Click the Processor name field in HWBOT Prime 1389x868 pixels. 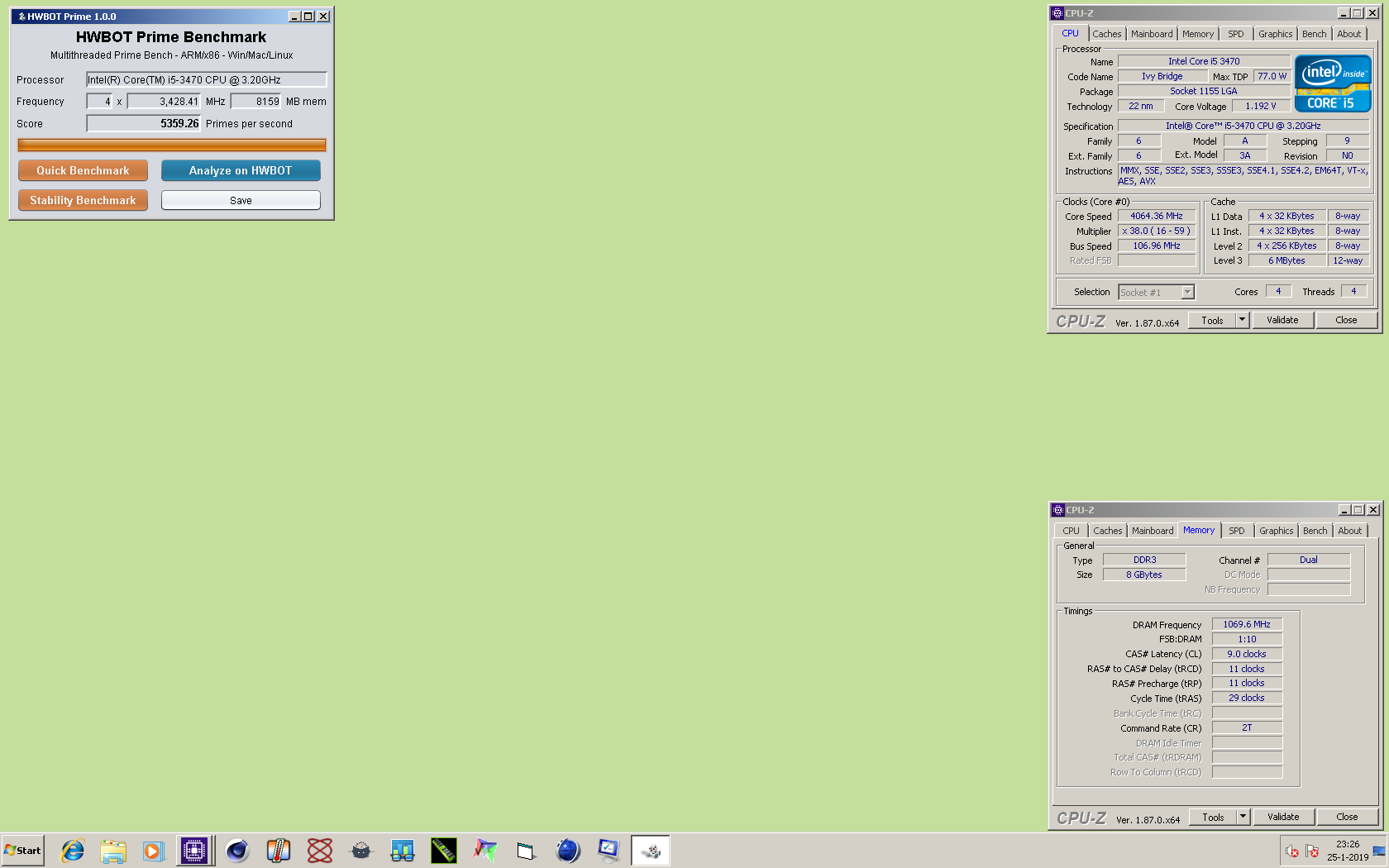click(207, 79)
